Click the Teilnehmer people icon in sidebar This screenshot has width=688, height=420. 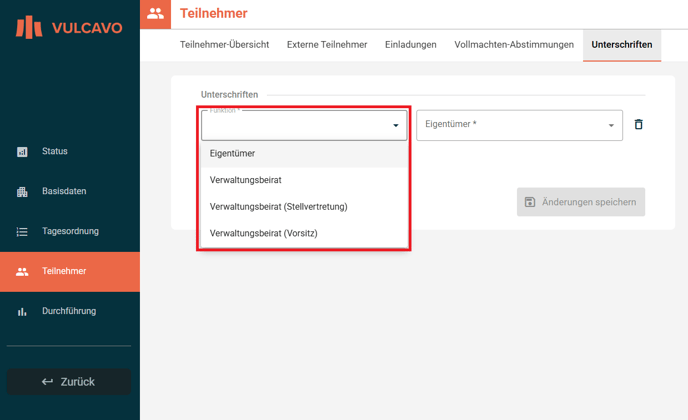click(x=22, y=272)
